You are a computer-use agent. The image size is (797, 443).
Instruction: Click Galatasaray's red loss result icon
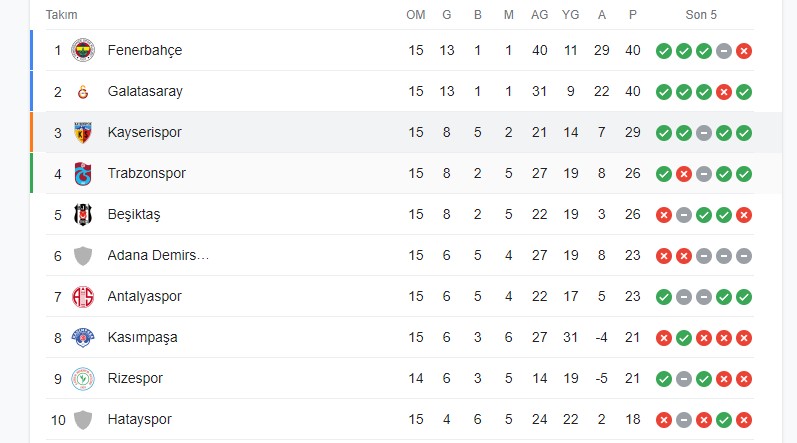[x=724, y=92]
